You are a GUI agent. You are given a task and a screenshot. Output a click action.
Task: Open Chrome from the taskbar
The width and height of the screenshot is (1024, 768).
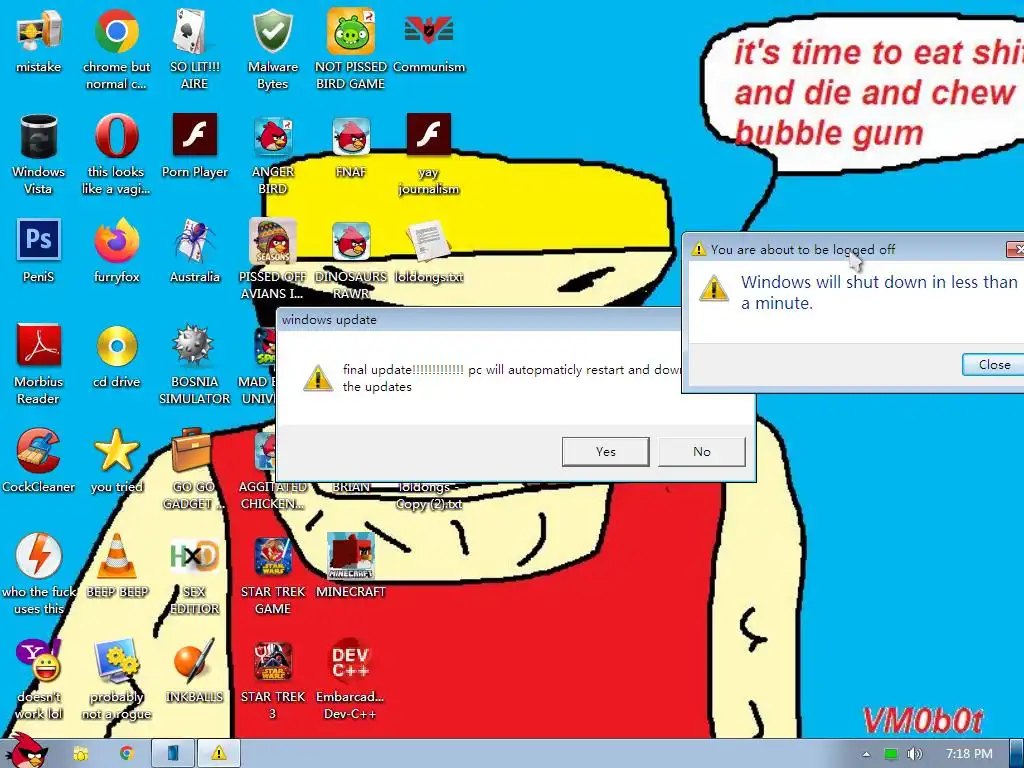click(x=126, y=754)
